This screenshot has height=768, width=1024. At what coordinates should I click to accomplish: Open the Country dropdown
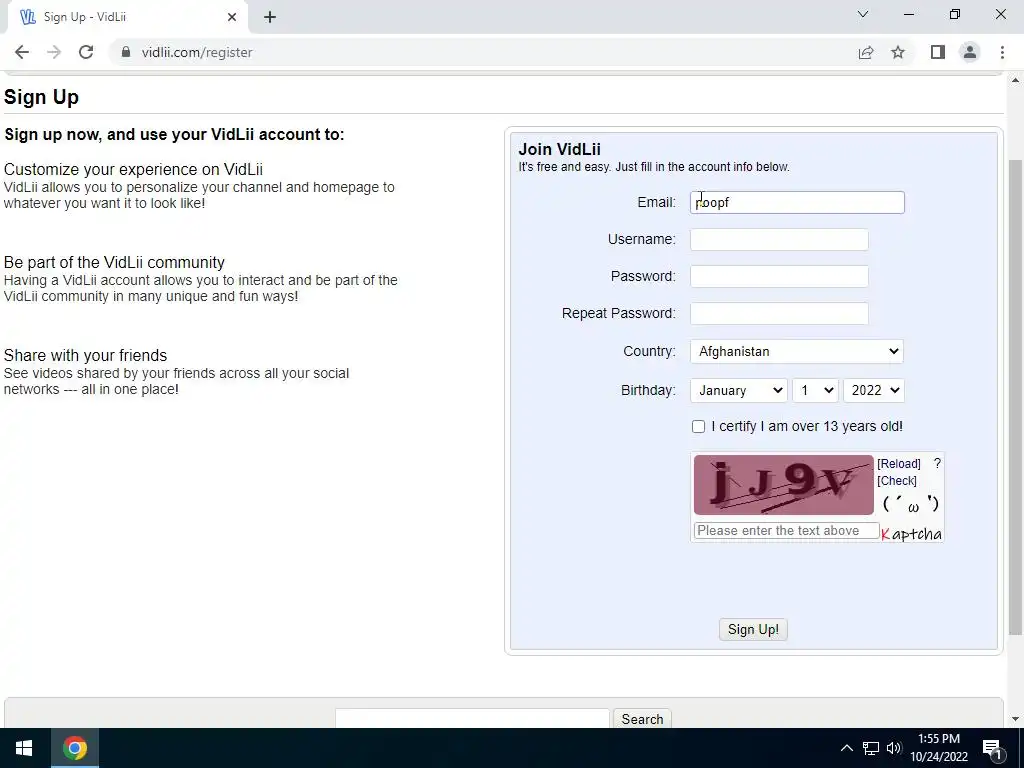[797, 351]
